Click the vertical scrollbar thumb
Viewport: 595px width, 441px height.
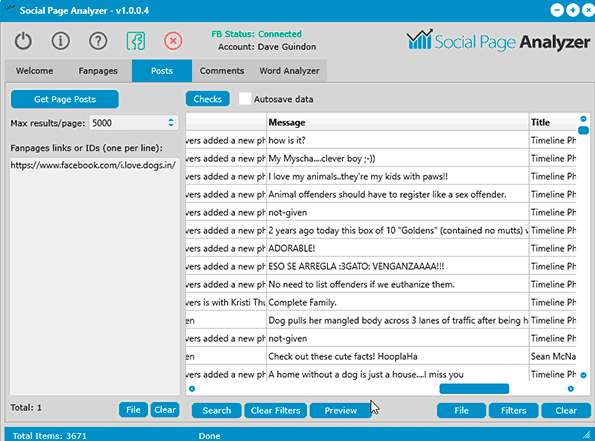pos(583,130)
